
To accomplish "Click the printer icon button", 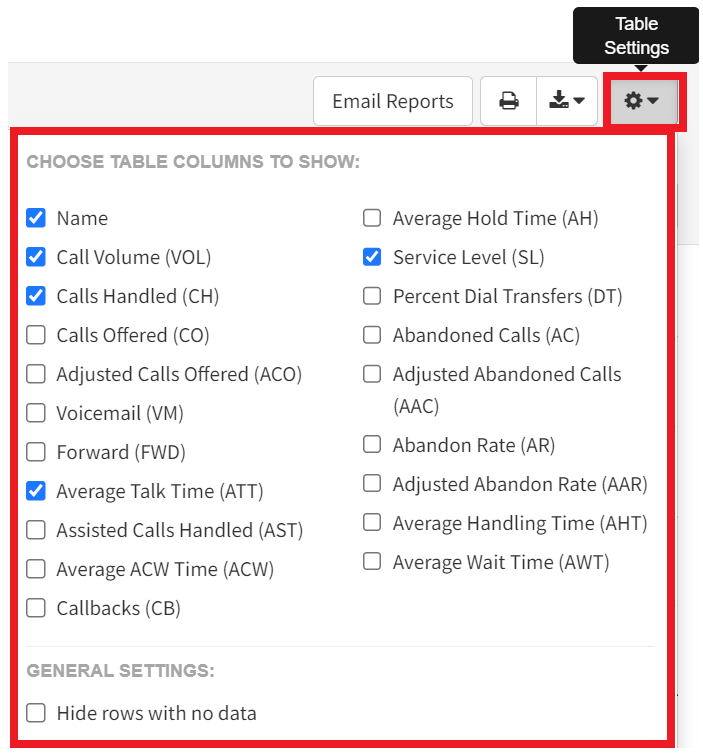I will click(508, 101).
